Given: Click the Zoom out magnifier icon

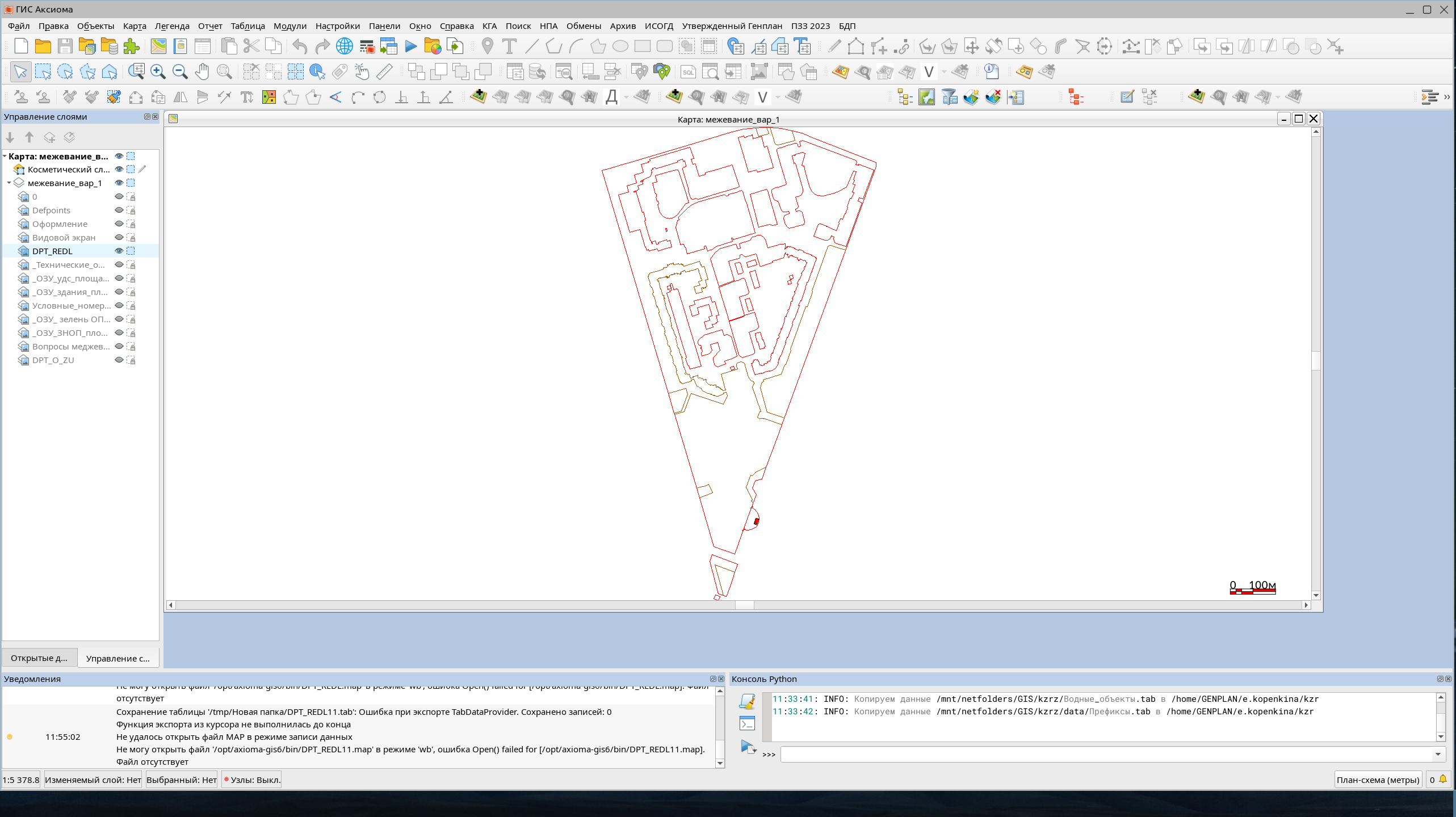Looking at the screenshot, I should pos(180,71).
